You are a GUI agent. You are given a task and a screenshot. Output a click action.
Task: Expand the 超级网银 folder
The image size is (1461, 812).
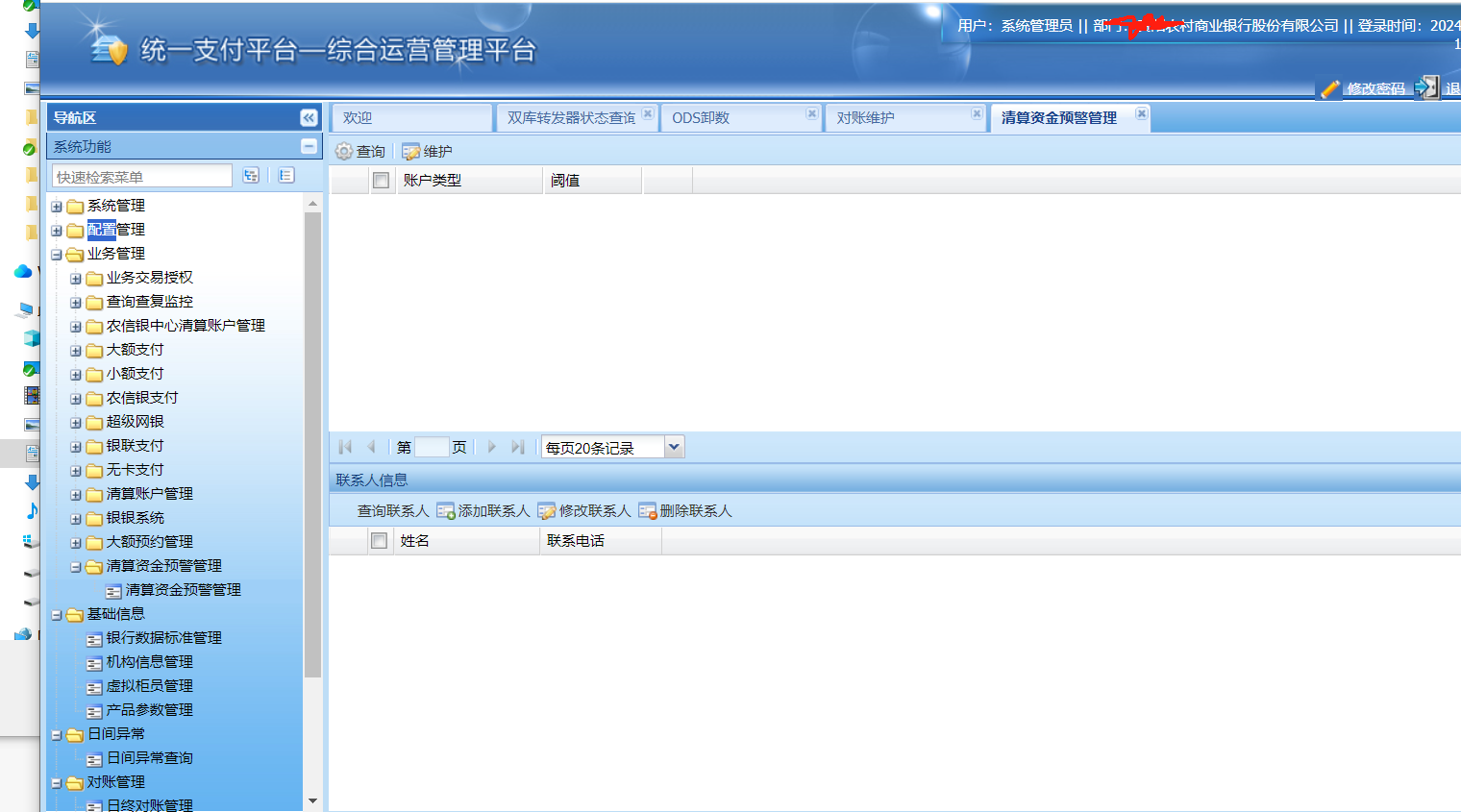[x=76, y=423]
